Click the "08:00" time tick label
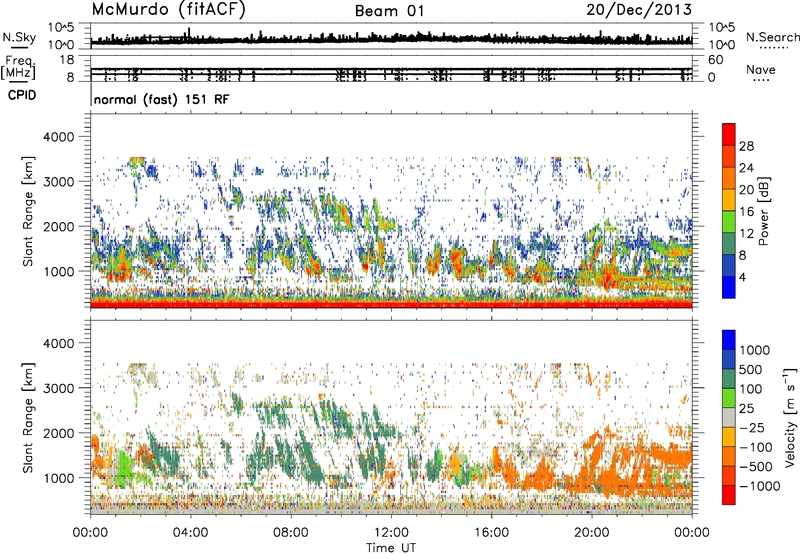The image size is (800, 554). [291, 533]
